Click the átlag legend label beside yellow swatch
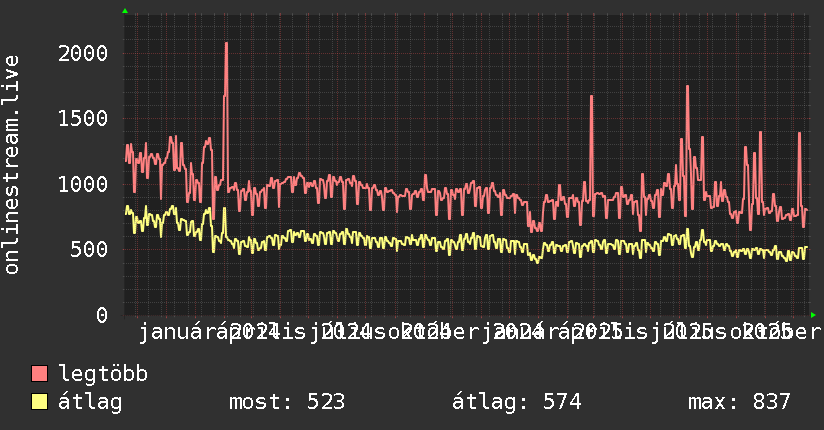The width and height of the screenshot is (824, 430). [90, 402]
